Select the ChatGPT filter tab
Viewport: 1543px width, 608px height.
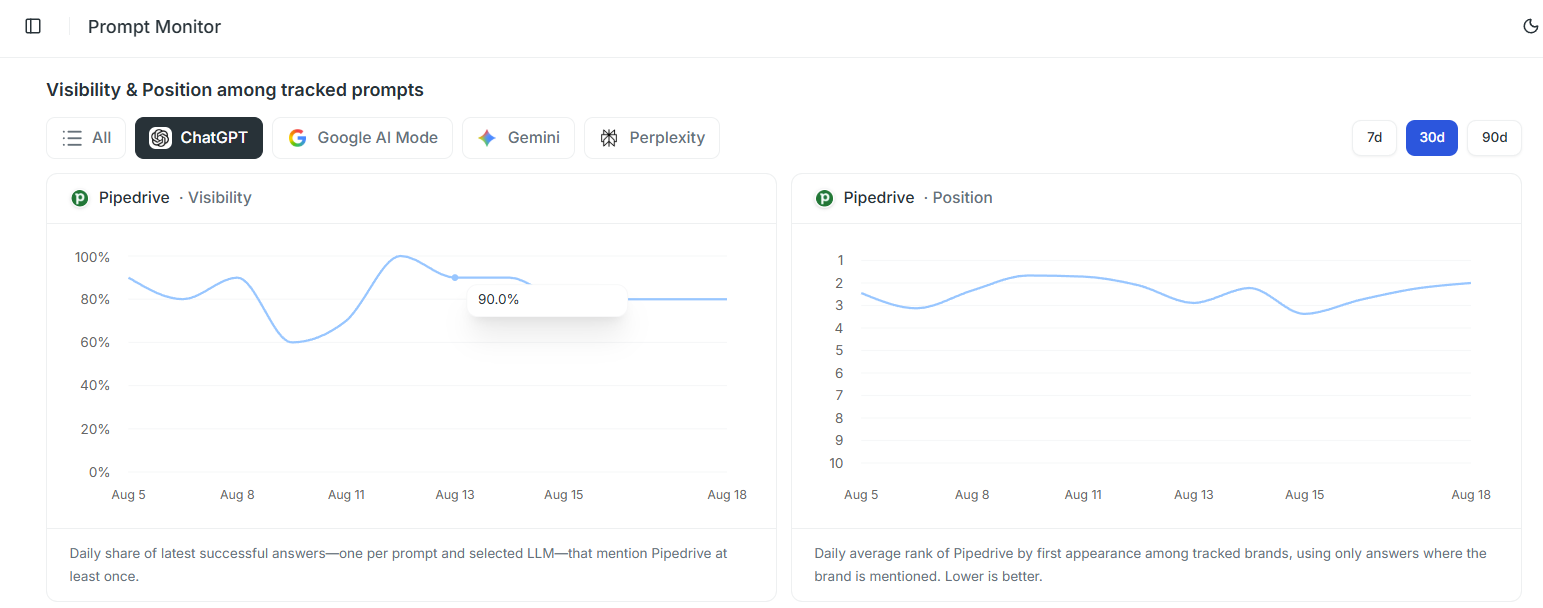(x=199, y=138)
